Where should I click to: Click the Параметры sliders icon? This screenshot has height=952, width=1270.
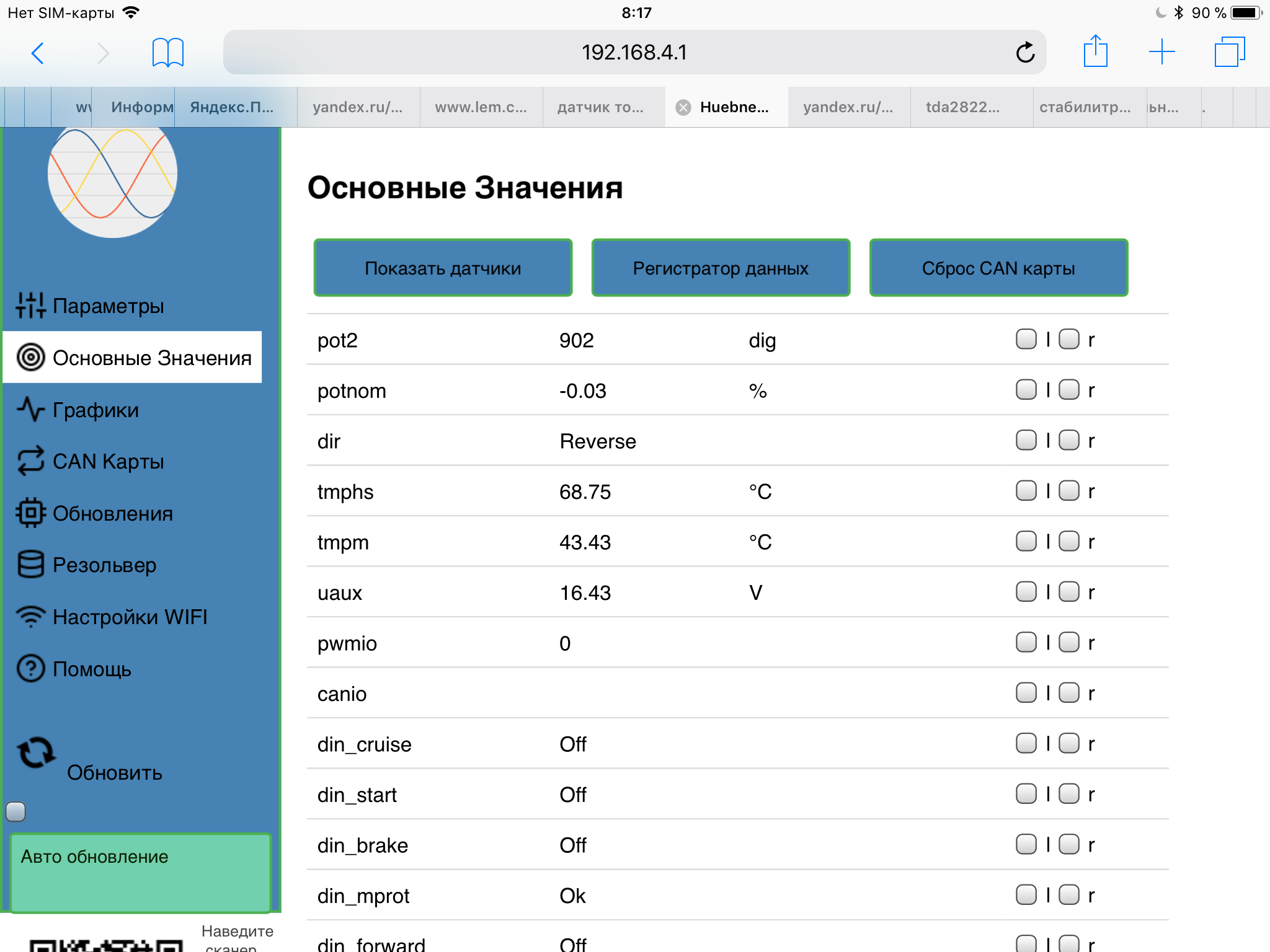click(30, 305)
